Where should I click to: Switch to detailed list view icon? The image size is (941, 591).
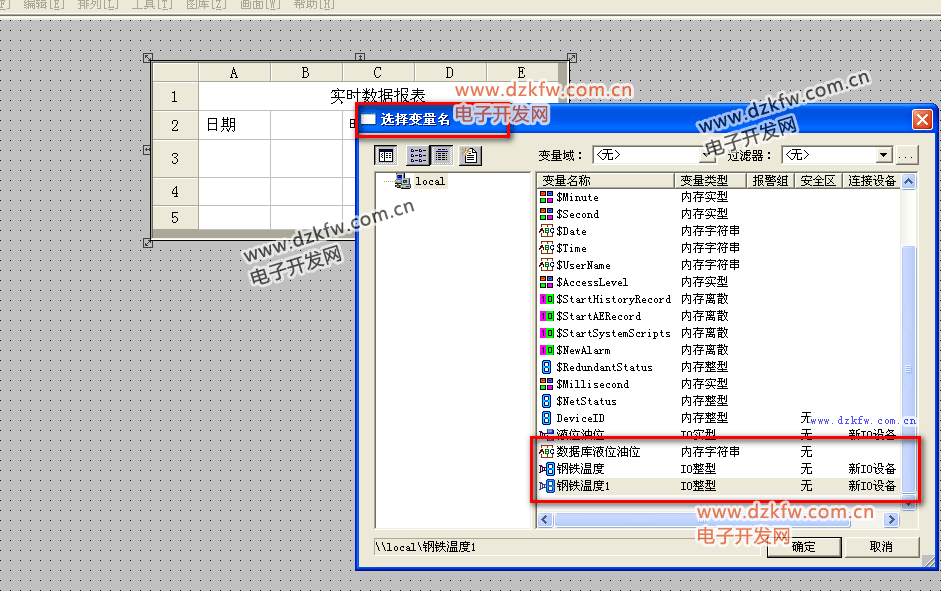click(442, 155)
